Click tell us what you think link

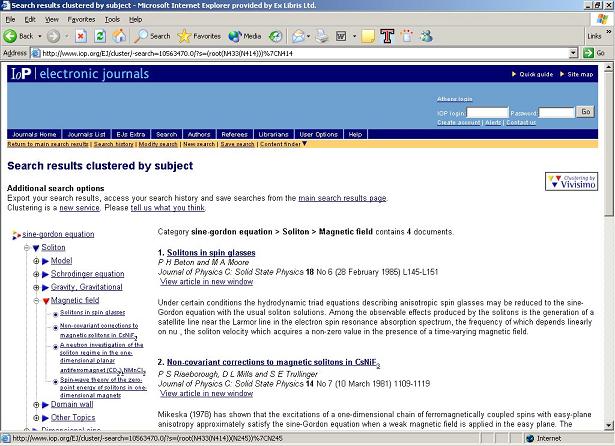click(x=167, y=208)
